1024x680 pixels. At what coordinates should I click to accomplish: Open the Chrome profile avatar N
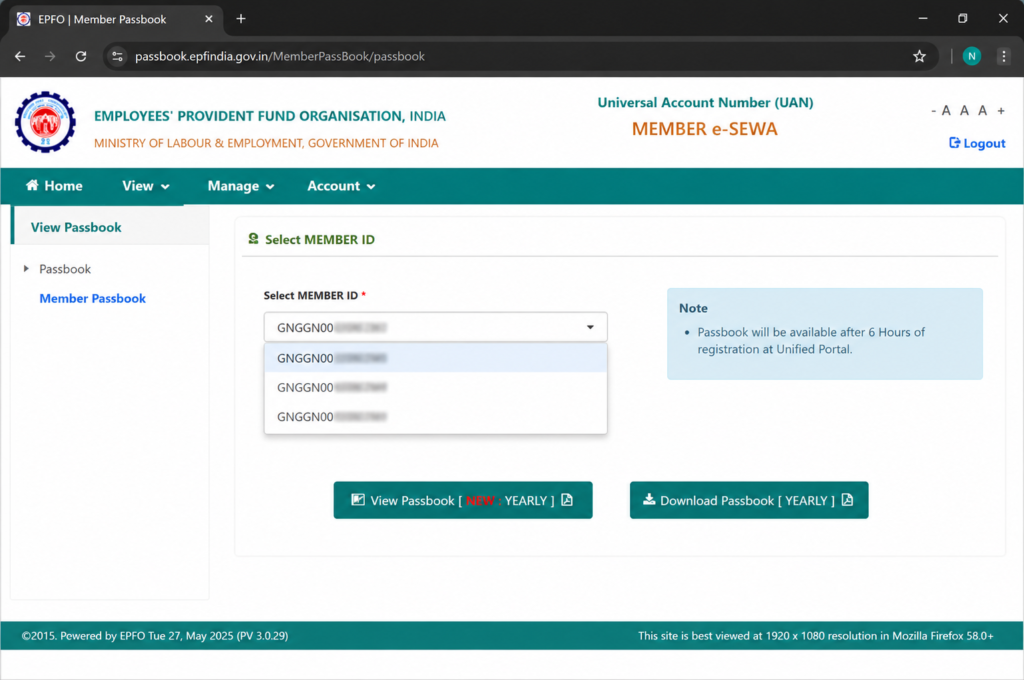(972, 56)
